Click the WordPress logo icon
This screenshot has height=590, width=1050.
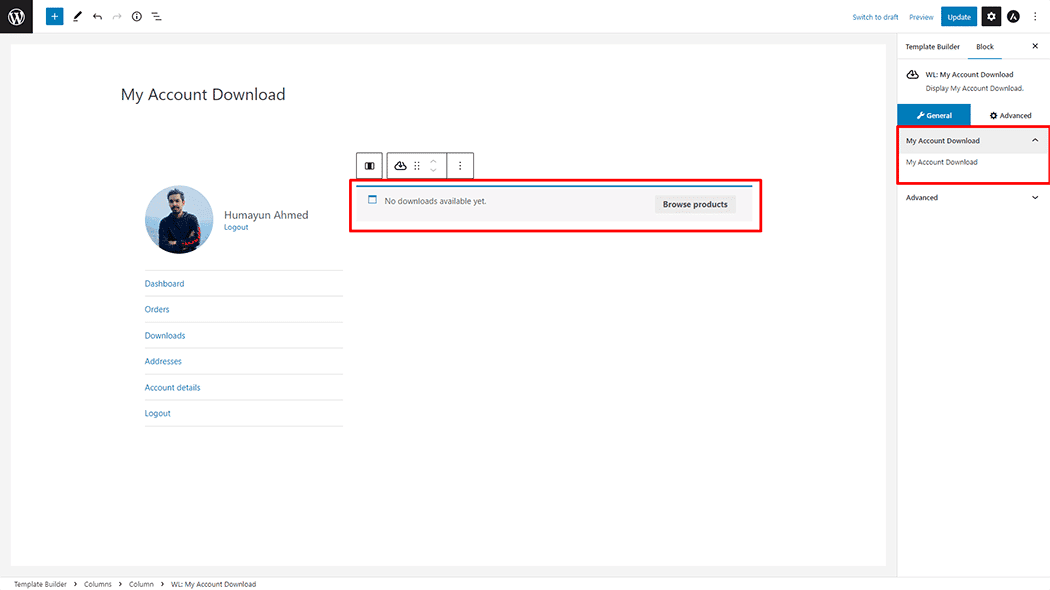tap(15, 16)
